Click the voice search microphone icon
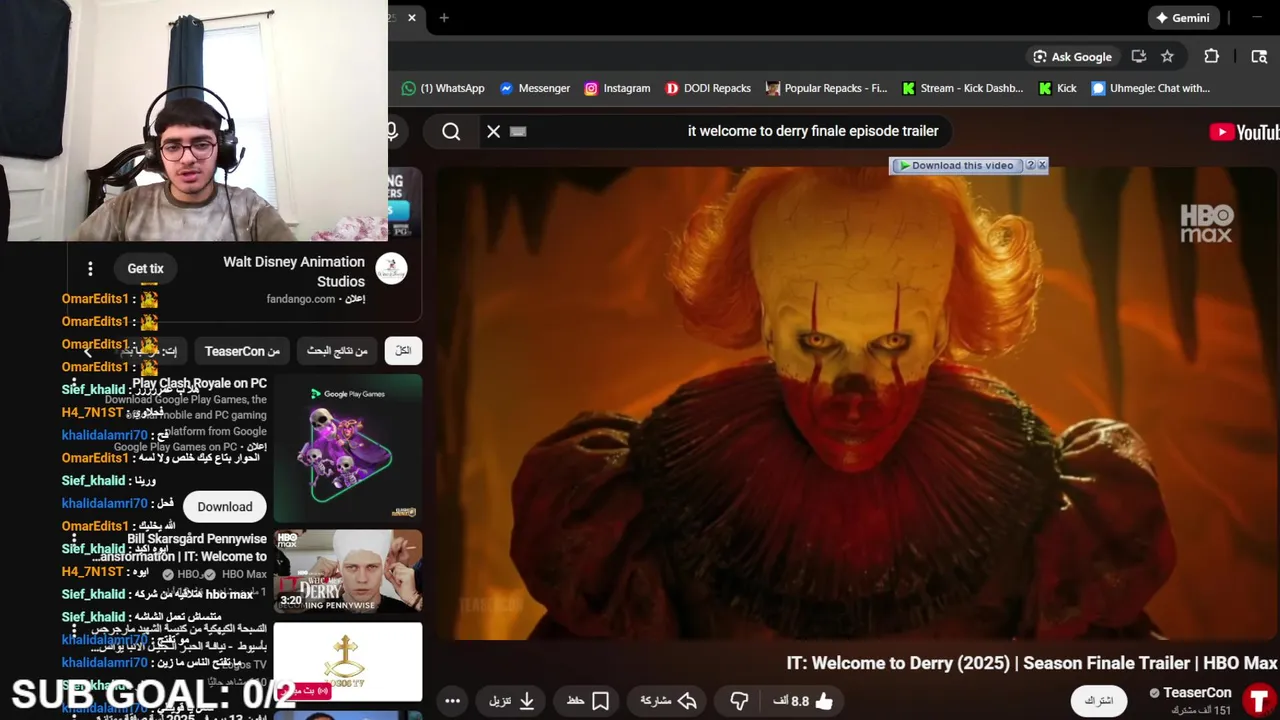Screen dimensions: 1280x720 392,131
